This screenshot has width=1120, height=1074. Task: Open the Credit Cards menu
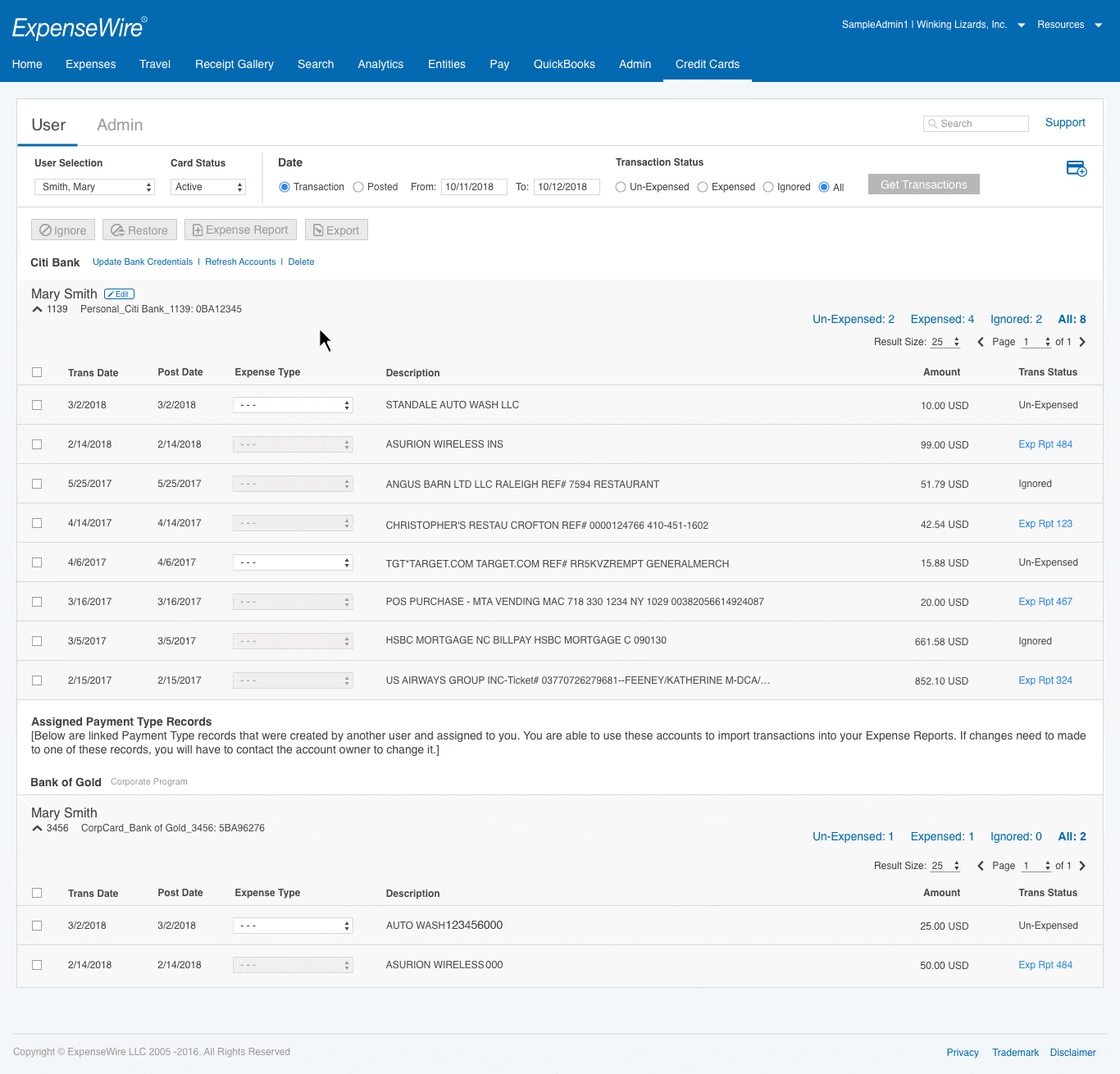tap(708, 64)
